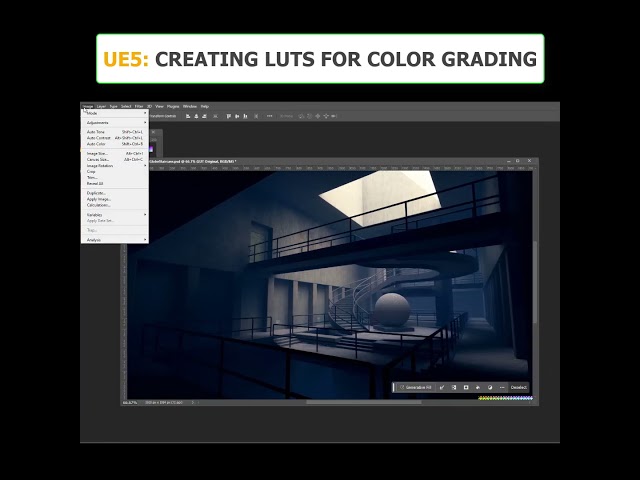Click Align left edges icon
This screenshot has width=640, height=480.
click(188, 116)
